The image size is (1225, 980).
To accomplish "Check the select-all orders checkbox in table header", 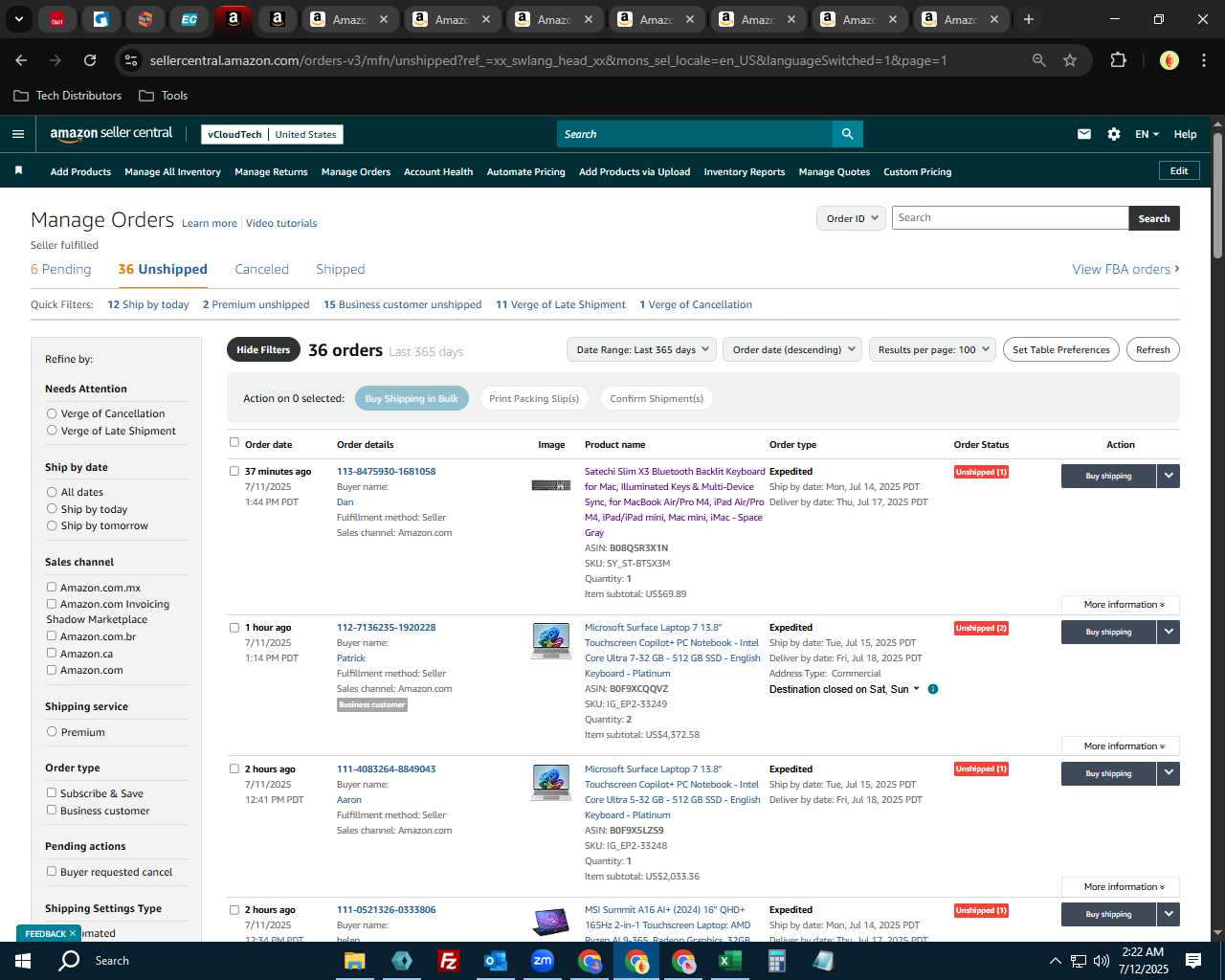I will (x=234, y=442).
